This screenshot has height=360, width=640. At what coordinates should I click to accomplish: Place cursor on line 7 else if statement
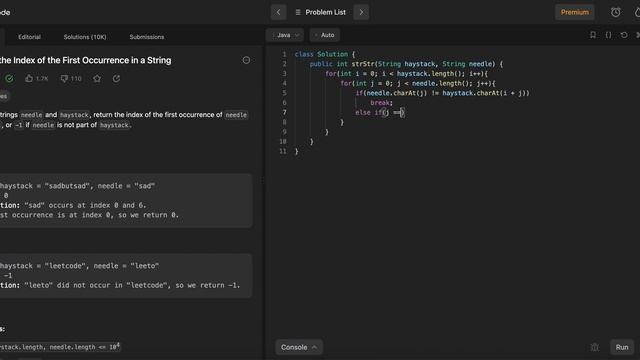pos(380,113)
